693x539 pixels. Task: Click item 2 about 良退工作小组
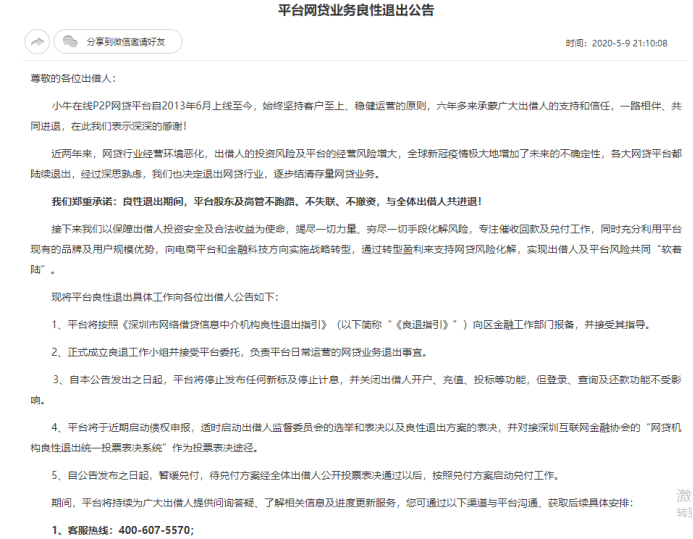(240, 352)
